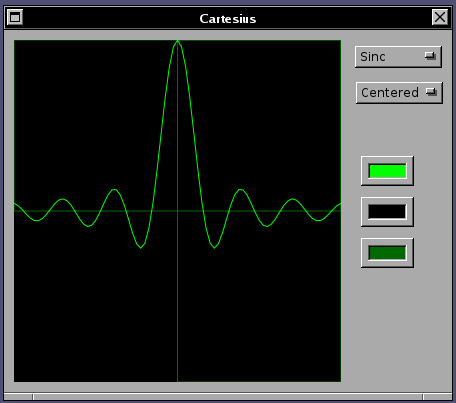Open the window menu icon in title bar
This screenshot has height=403, width=456.
pyautogui.click(x=15, y=17)
